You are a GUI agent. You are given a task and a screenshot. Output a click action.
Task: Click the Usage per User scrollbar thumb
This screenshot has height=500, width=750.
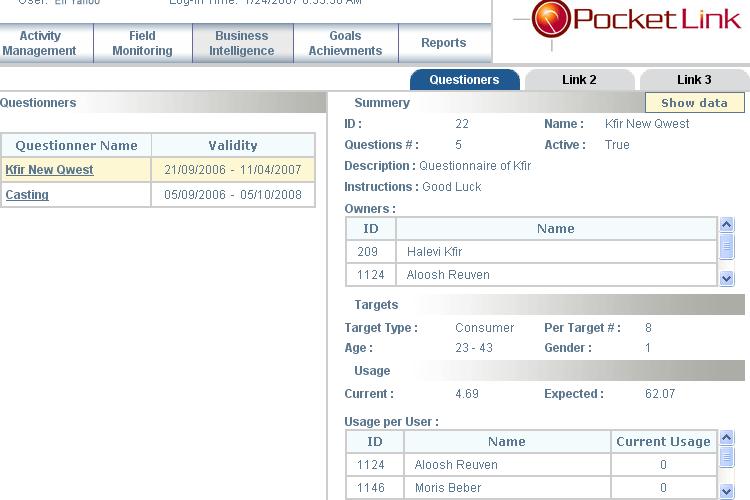click(727, 456)
